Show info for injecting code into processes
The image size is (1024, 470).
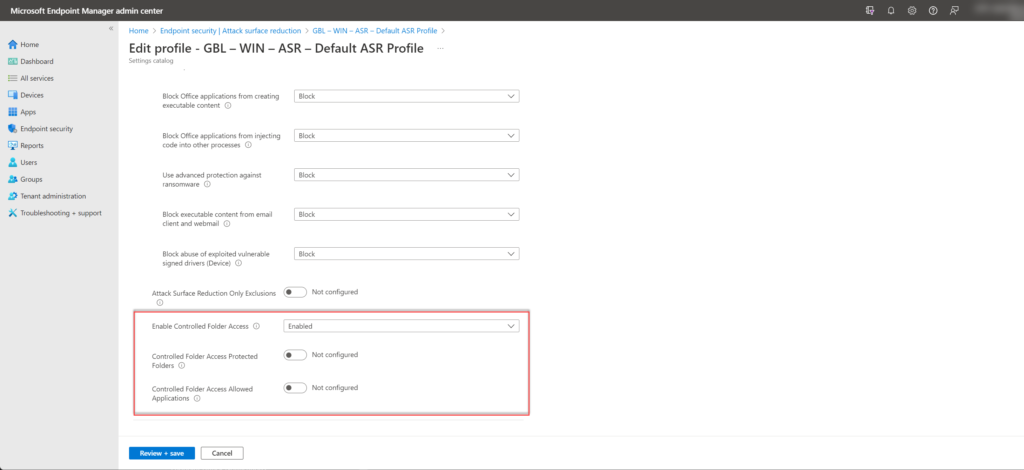coord(248,145)
